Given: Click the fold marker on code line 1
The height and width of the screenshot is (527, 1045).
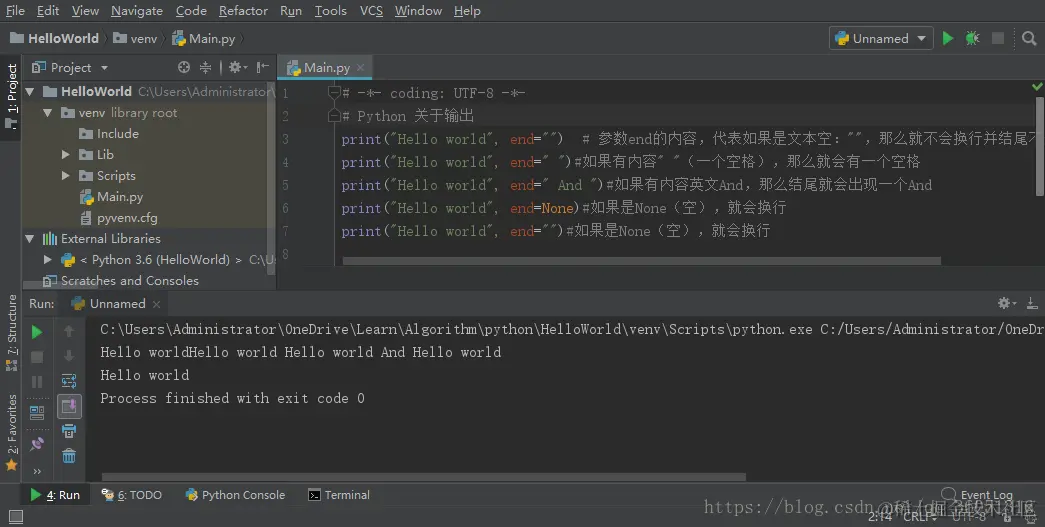Looking at the screenshot, I should coord(335,93).
